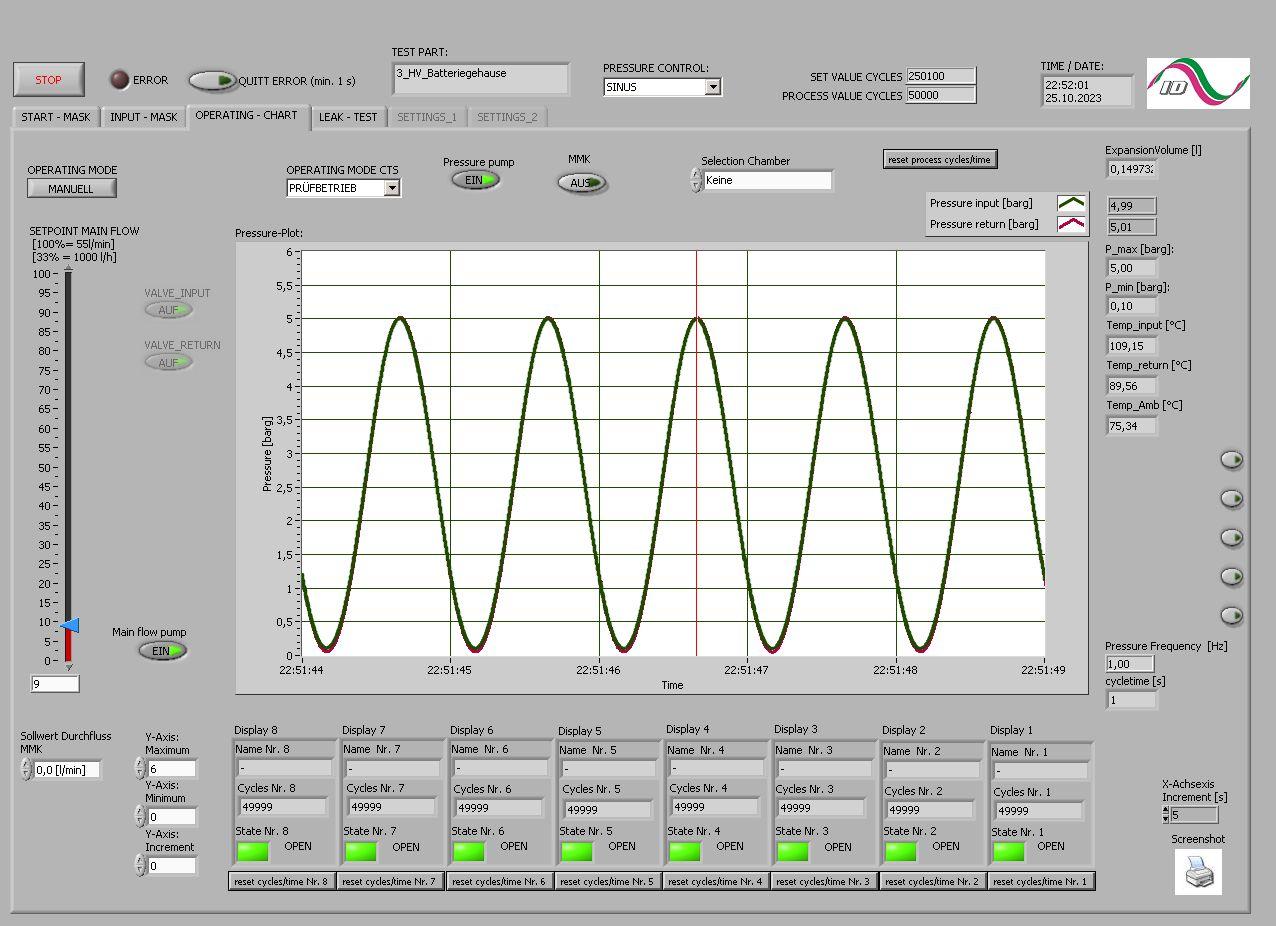Viewport: 1276px width, 926px height.
Task: Click the red STOP button
Action: 49,80
